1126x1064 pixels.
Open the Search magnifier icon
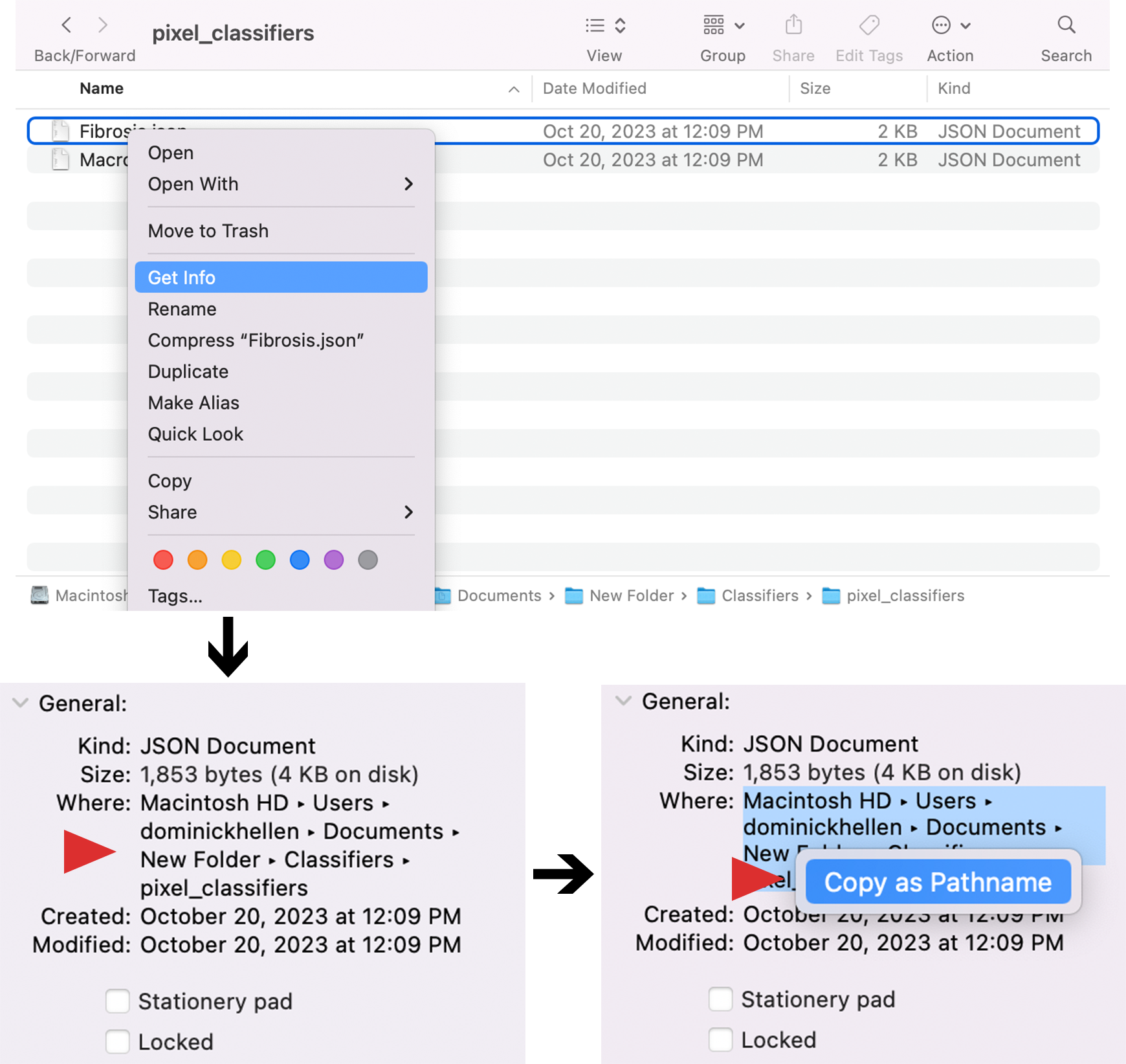click(1066, 26)
